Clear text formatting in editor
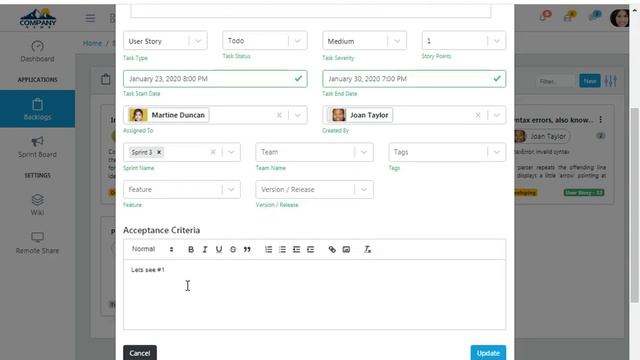 (367, 249)
